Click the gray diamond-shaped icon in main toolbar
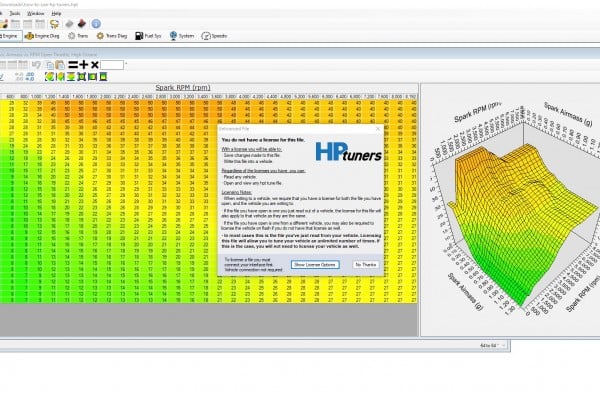The width and height of the screenshot is (600, 400). [x=69, y=24]
